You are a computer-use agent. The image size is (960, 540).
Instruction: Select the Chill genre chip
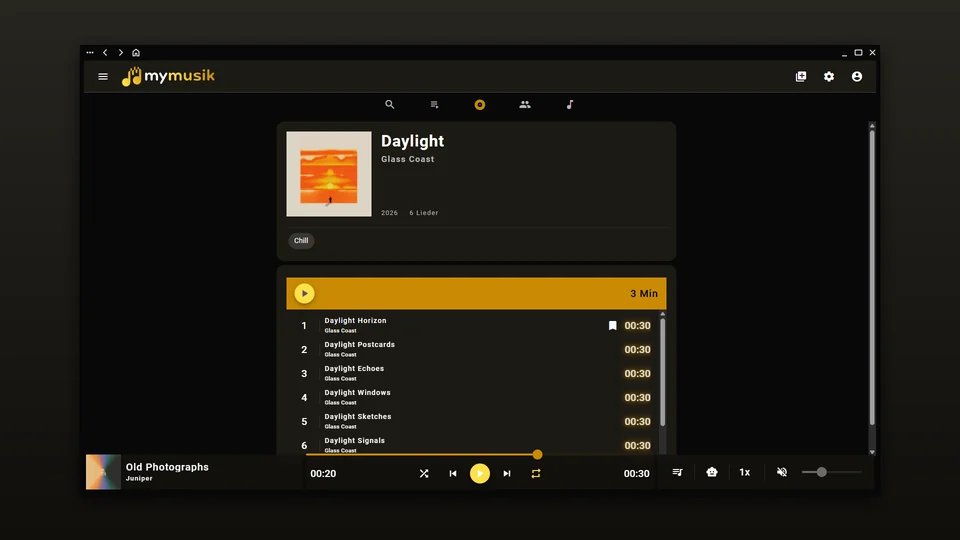(x=301, y=241)
